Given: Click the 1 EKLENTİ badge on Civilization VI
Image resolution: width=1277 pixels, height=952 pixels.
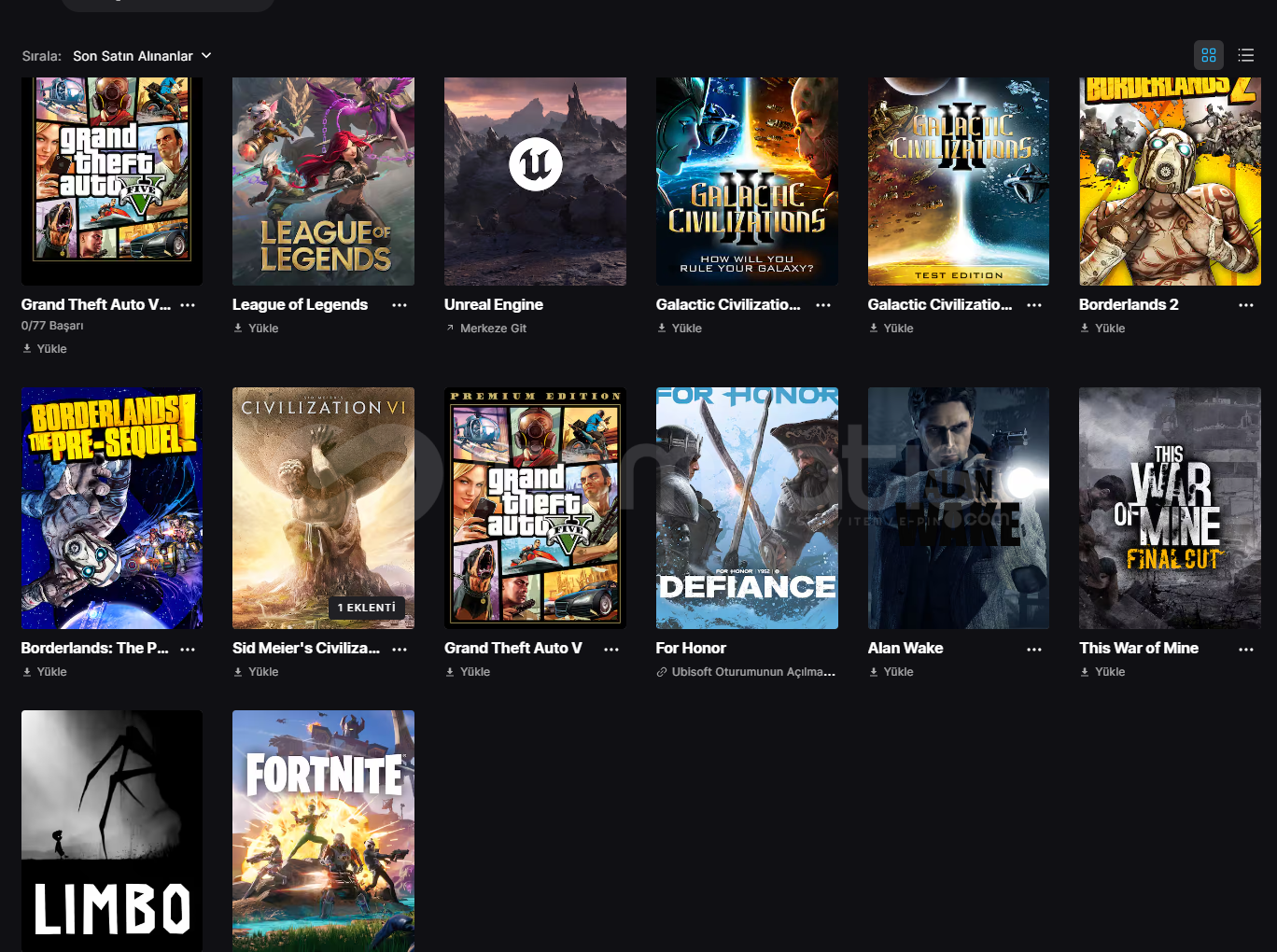Looking at the screenshot, I should pos(367,608).
